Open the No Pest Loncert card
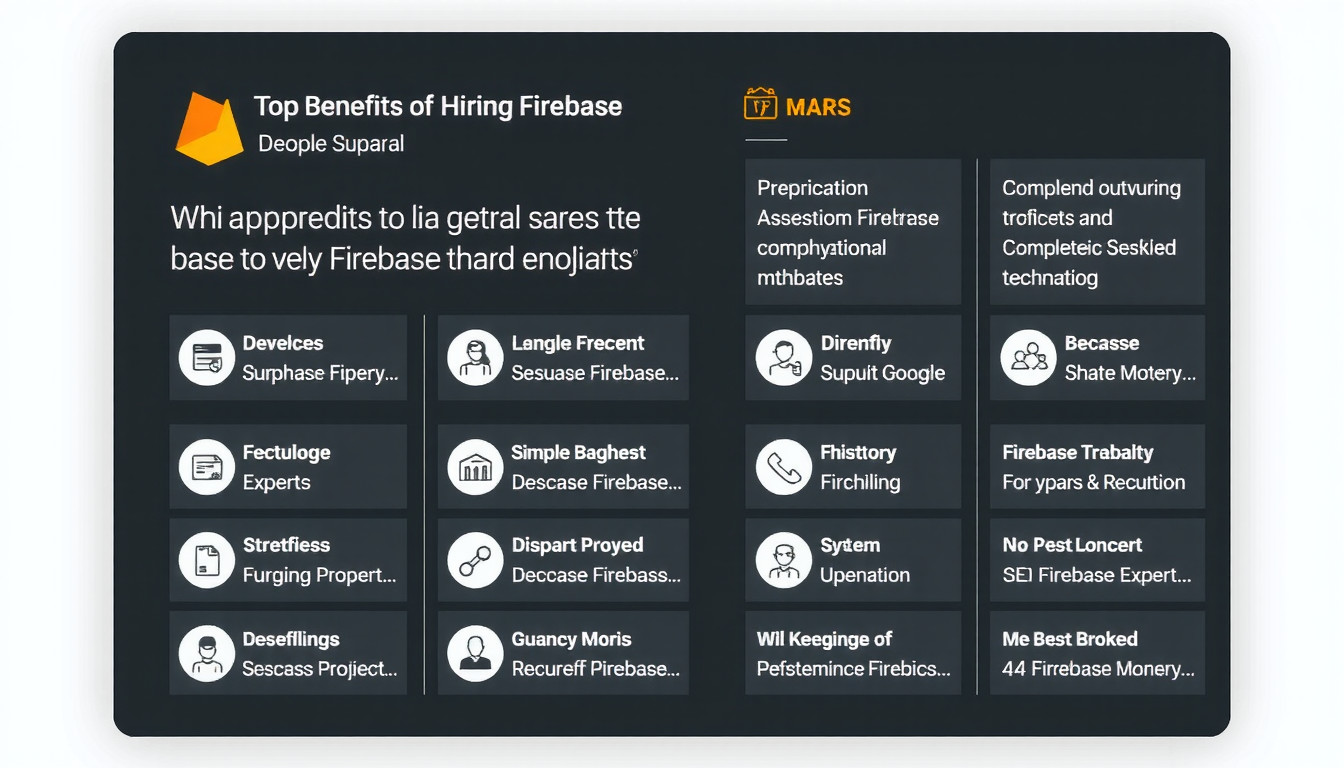This screenshot has width=1344, height=768. pyautogui.click(x=1097, y=560)
